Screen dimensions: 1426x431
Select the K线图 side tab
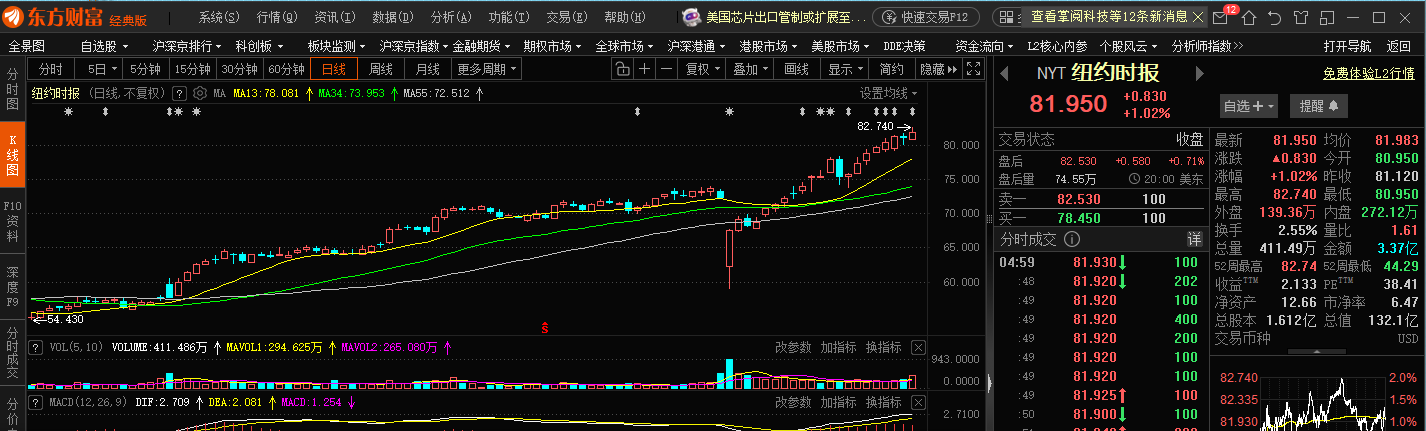12,156
